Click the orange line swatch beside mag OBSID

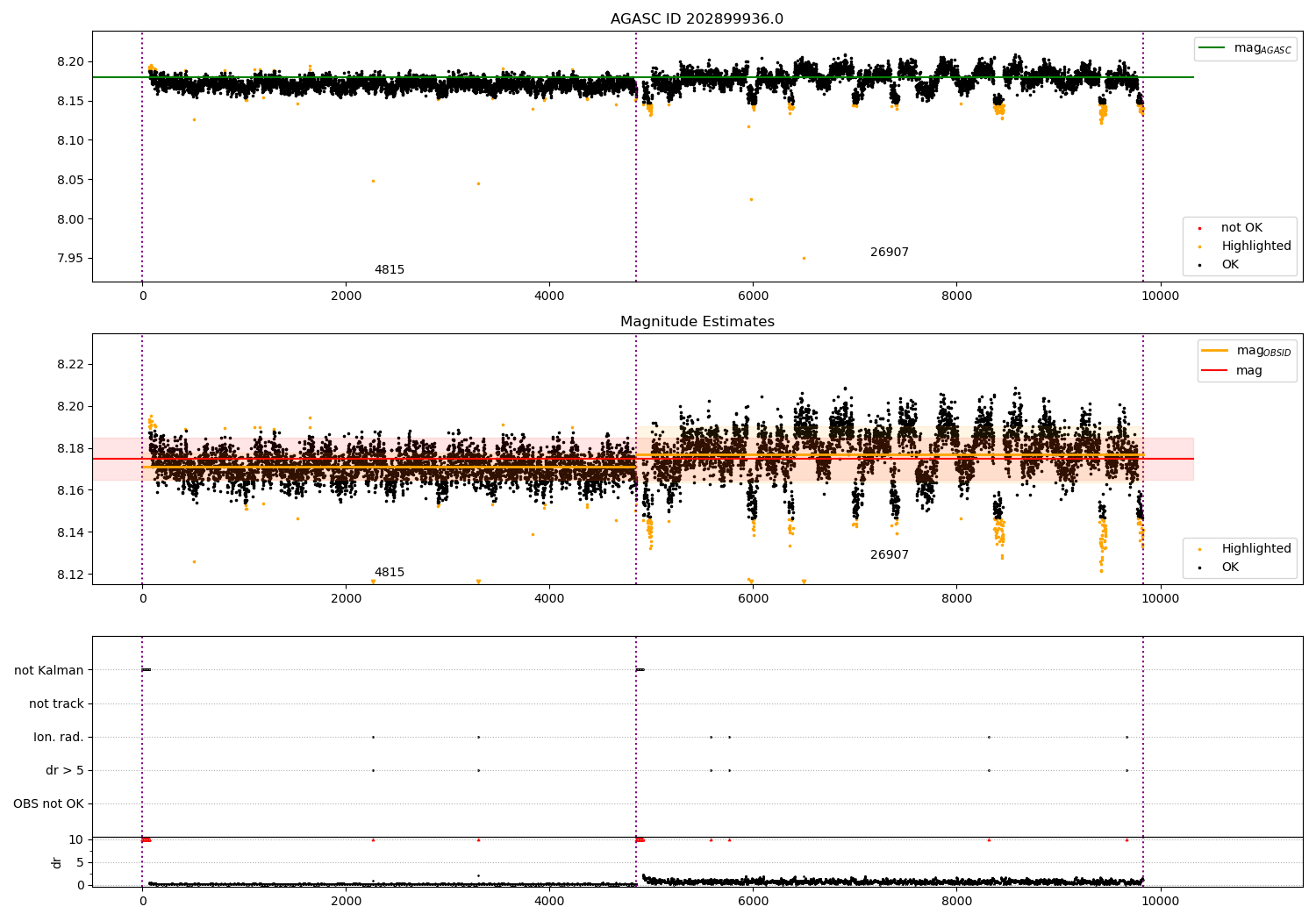[1215, 351]
